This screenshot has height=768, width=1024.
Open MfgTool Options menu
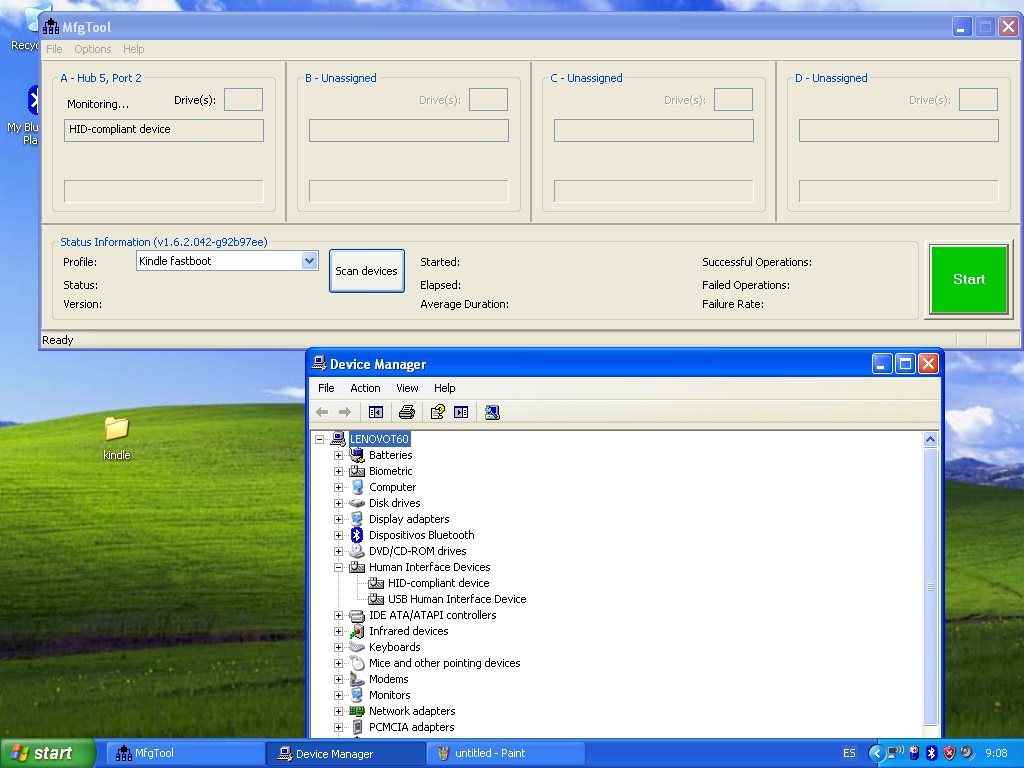(x=93, y=49)
